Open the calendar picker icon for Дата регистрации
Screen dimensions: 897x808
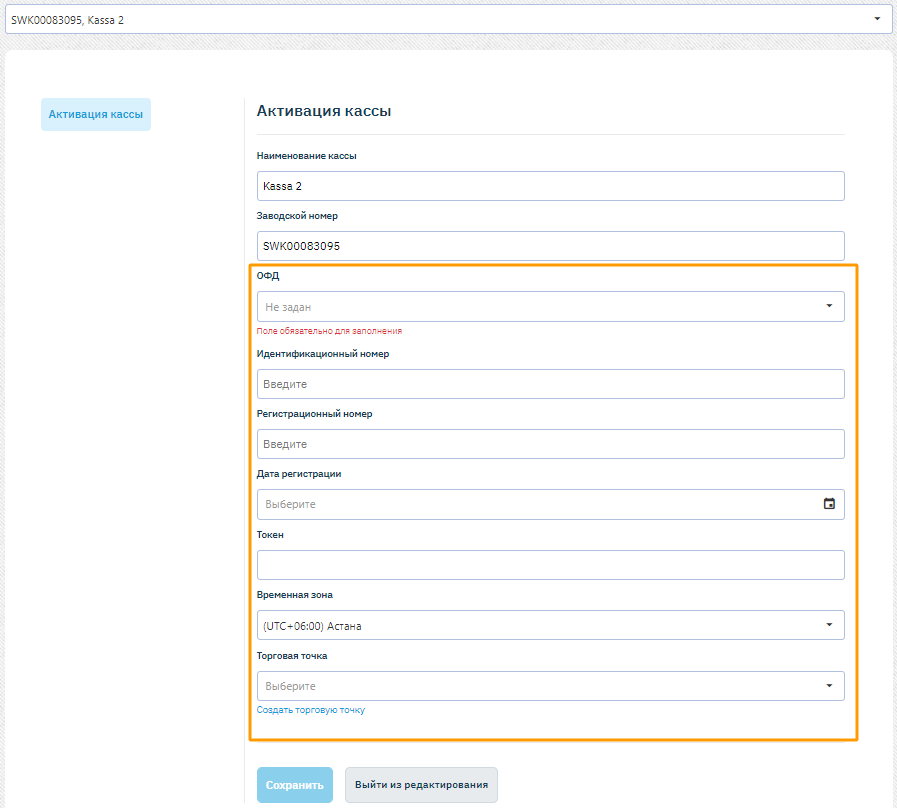(x=829, y=504)
